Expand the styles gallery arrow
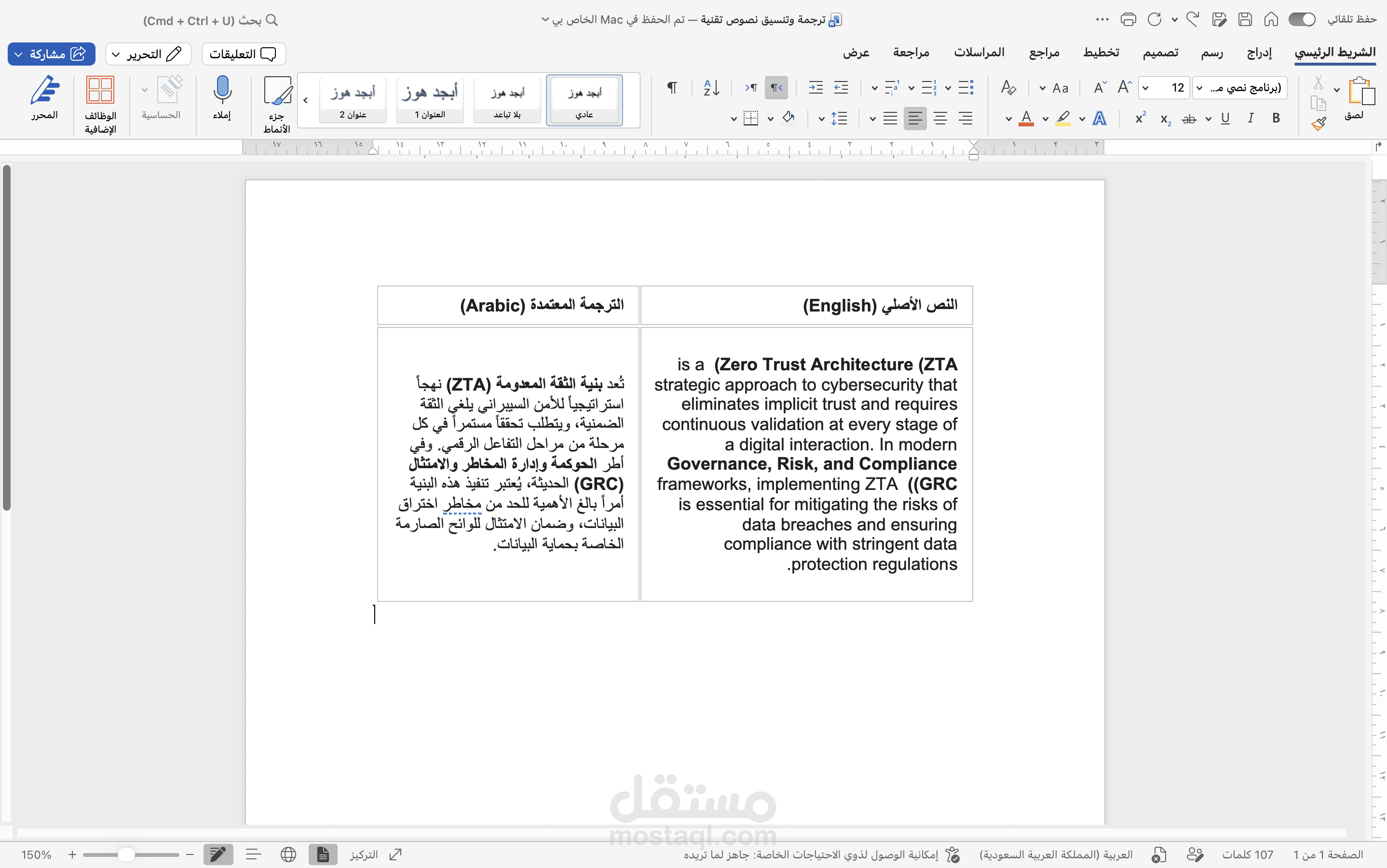The width and height of the screenshot is (1387, 868). click(x=305, y=100)
